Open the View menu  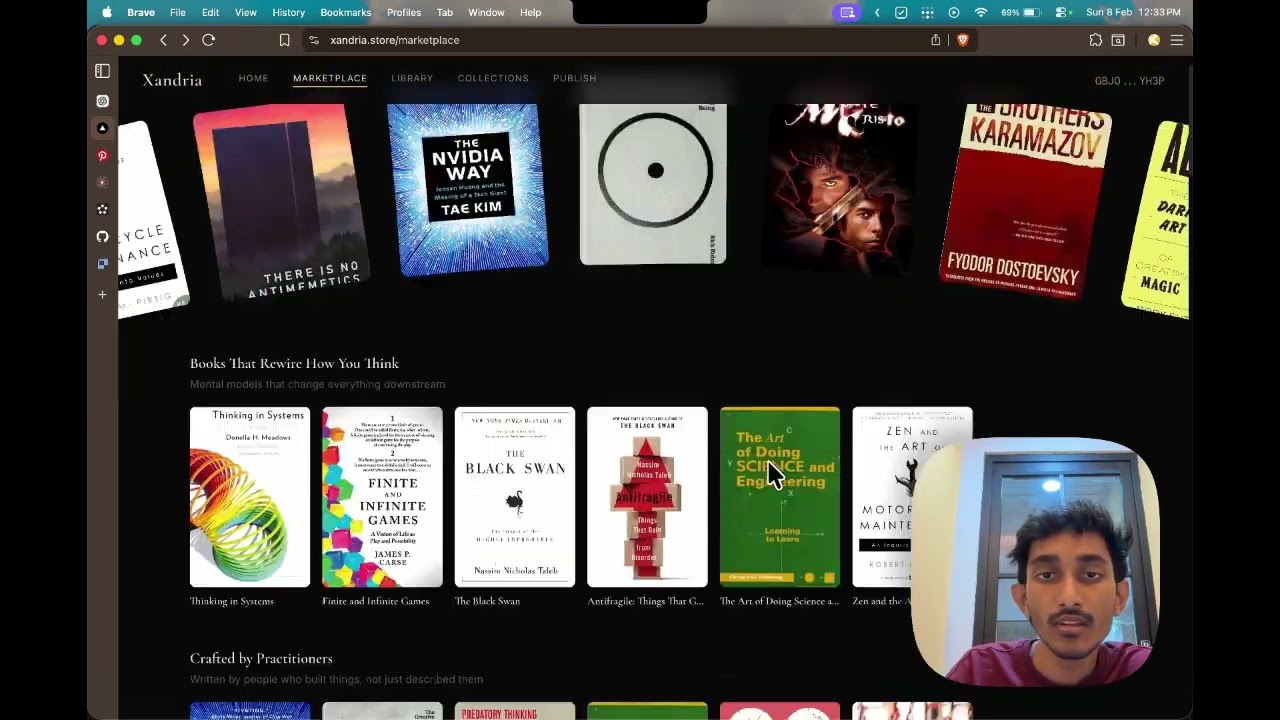coord(245,13)
